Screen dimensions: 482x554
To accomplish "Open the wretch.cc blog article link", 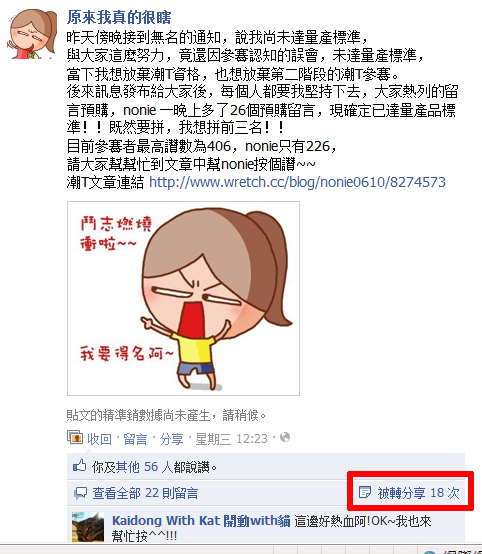I will point(297,182).
